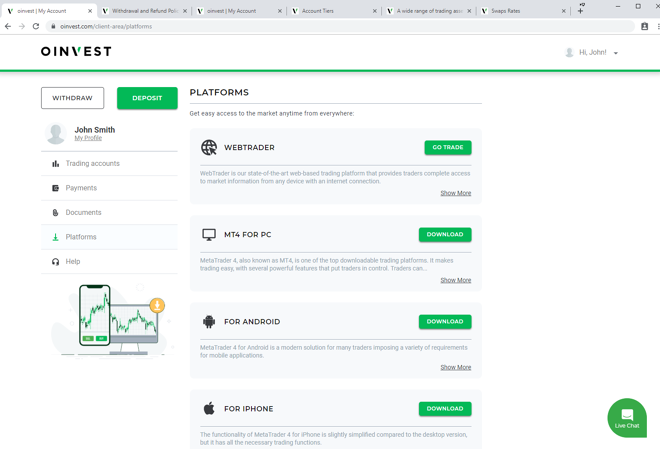Click the green Deposit button

point(147,98)
